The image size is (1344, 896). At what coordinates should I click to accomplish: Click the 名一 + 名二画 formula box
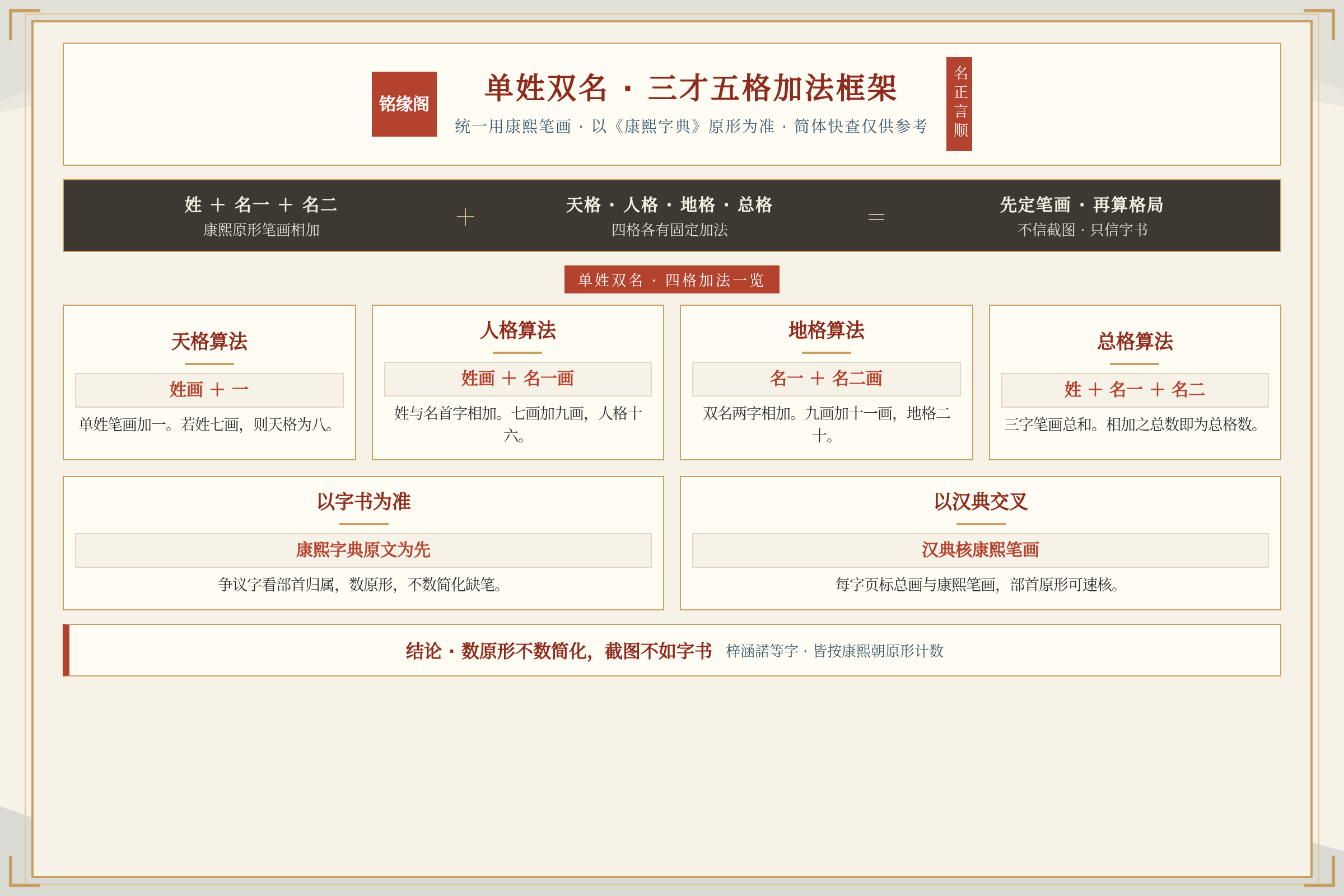click(x=827, y=379)
